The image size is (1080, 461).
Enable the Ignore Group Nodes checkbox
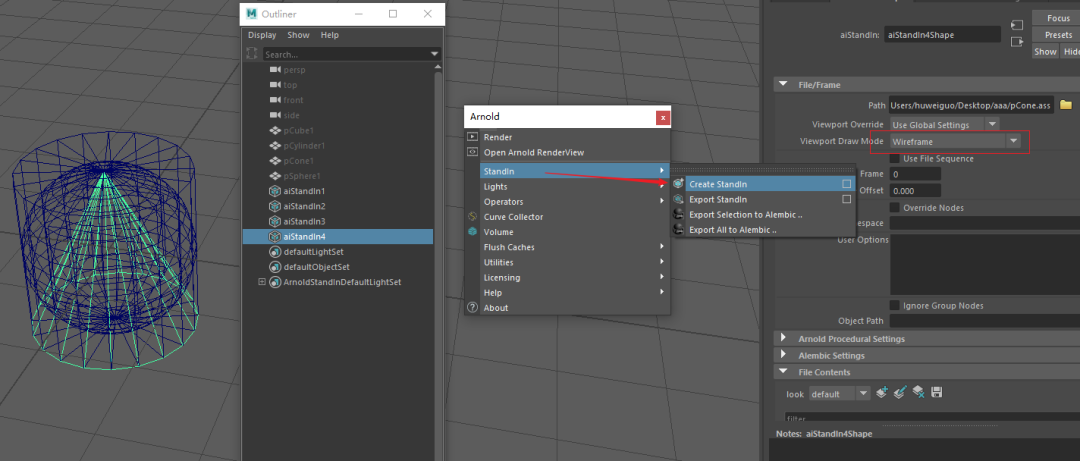895,305
